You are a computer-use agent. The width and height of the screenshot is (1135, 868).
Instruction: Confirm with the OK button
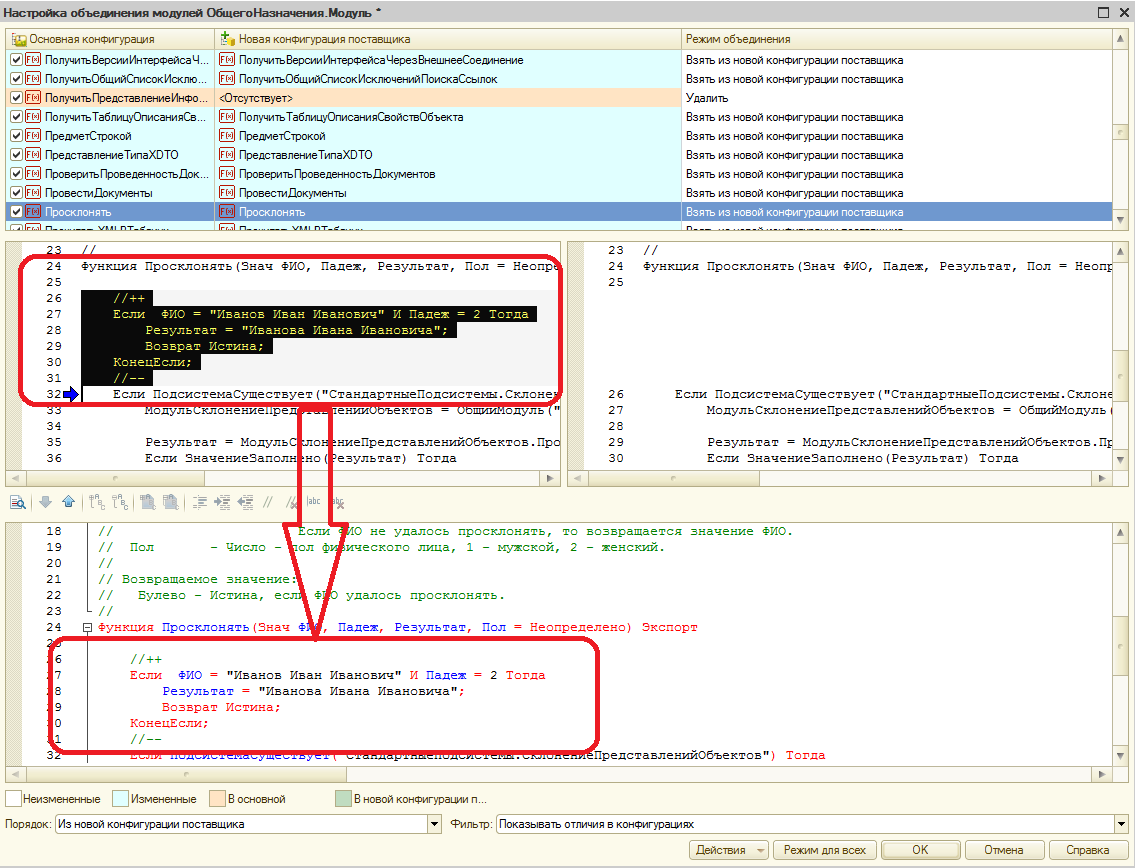(x=920, y=850)
